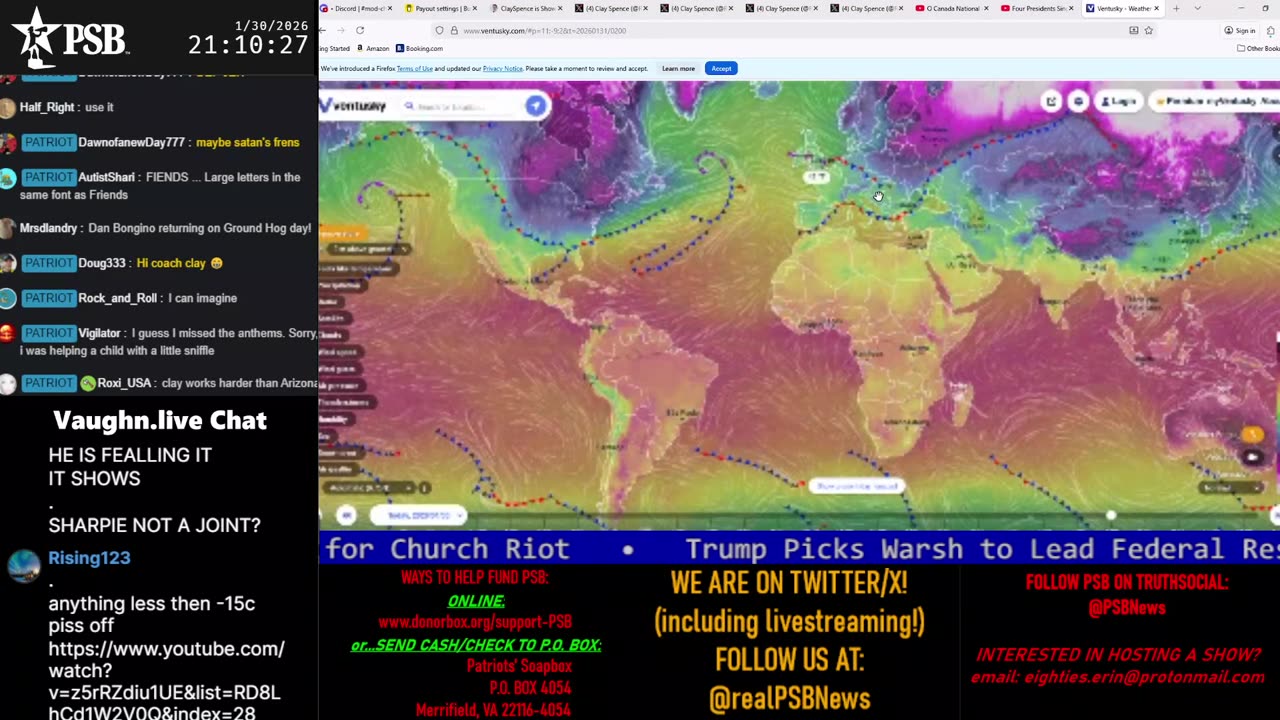This screenshot has width=1280, height=720.
Task: Close the Ventusky tab
Action: tap(1156, 8)
